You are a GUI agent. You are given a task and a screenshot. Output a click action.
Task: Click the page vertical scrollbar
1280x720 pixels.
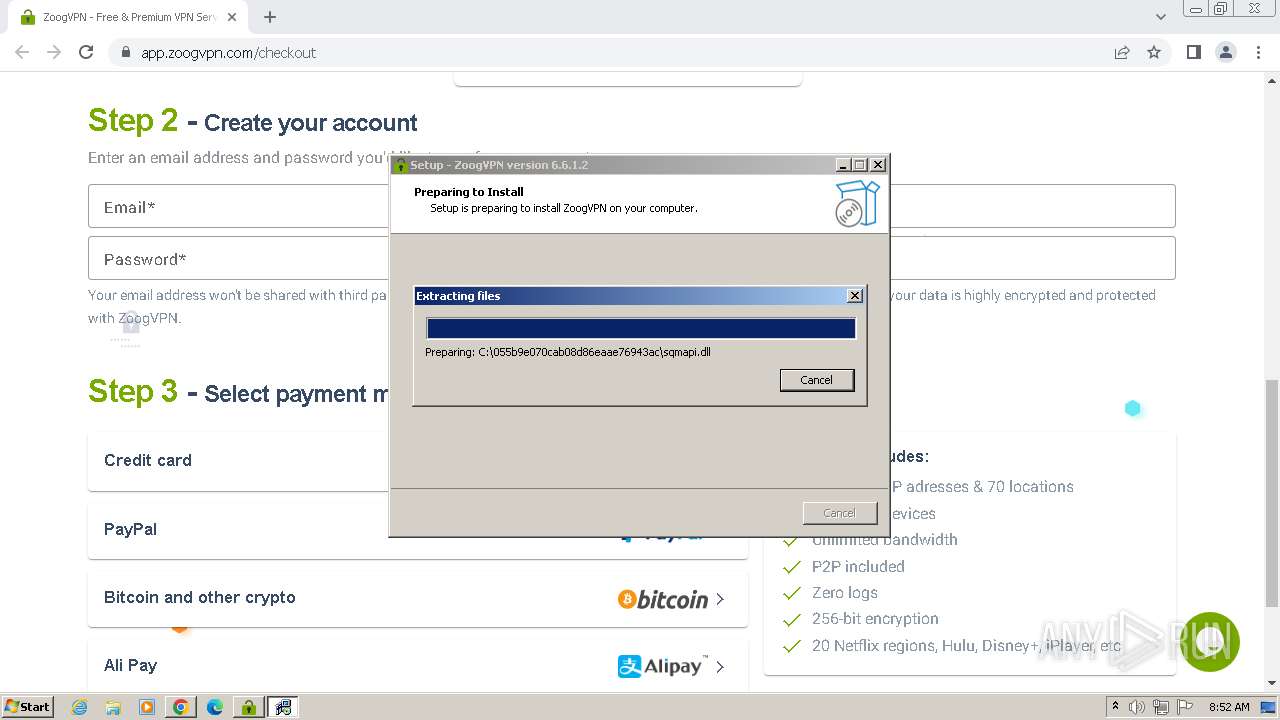1271,493
